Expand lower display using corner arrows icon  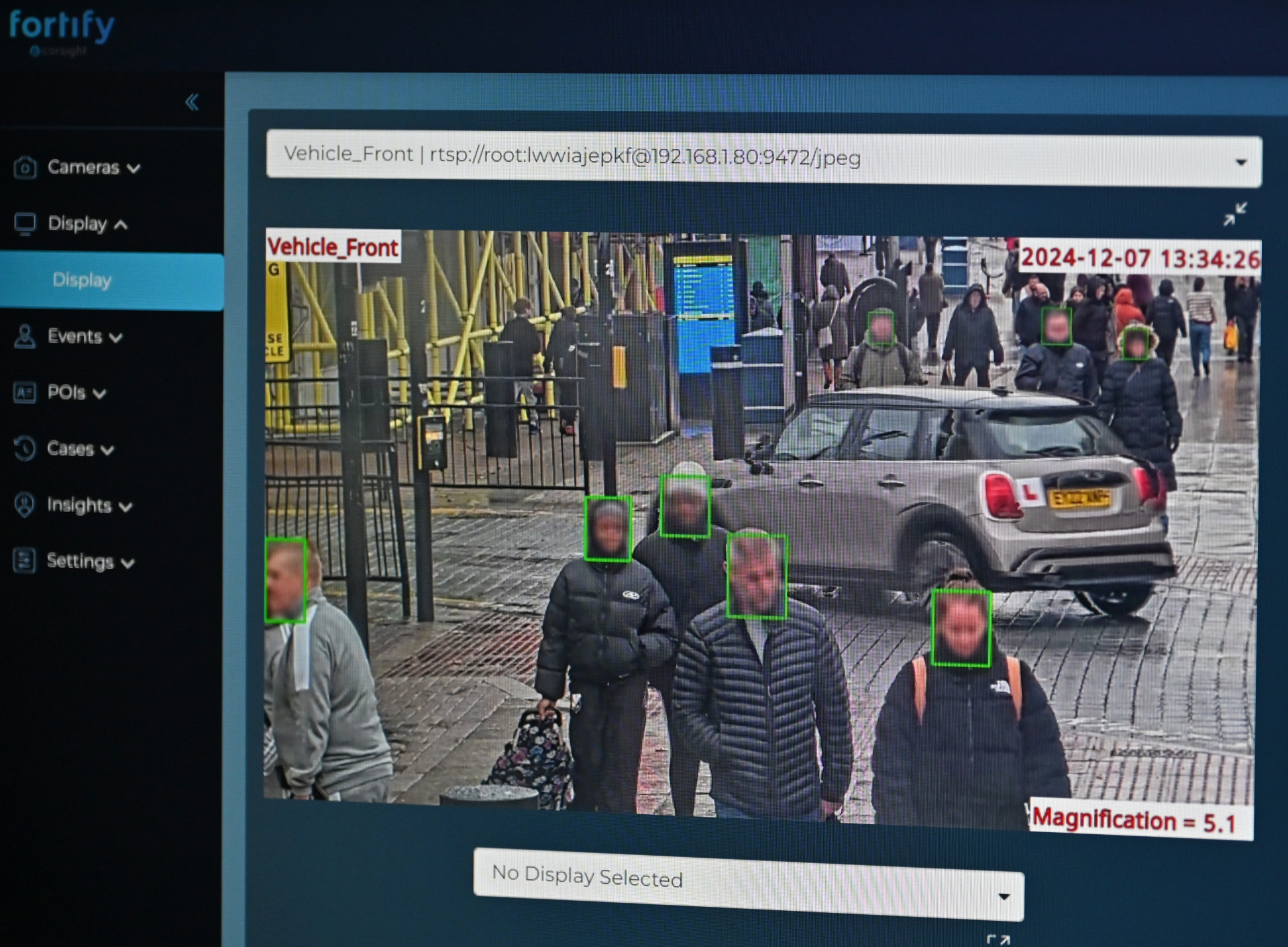(998, 940)
